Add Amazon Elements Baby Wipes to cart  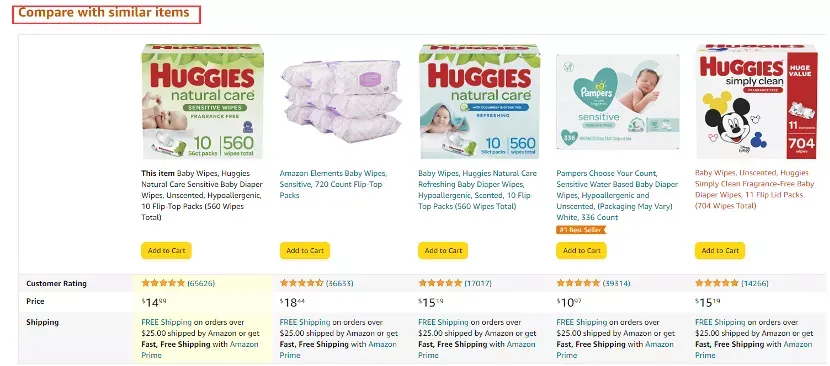pos(305,251)
